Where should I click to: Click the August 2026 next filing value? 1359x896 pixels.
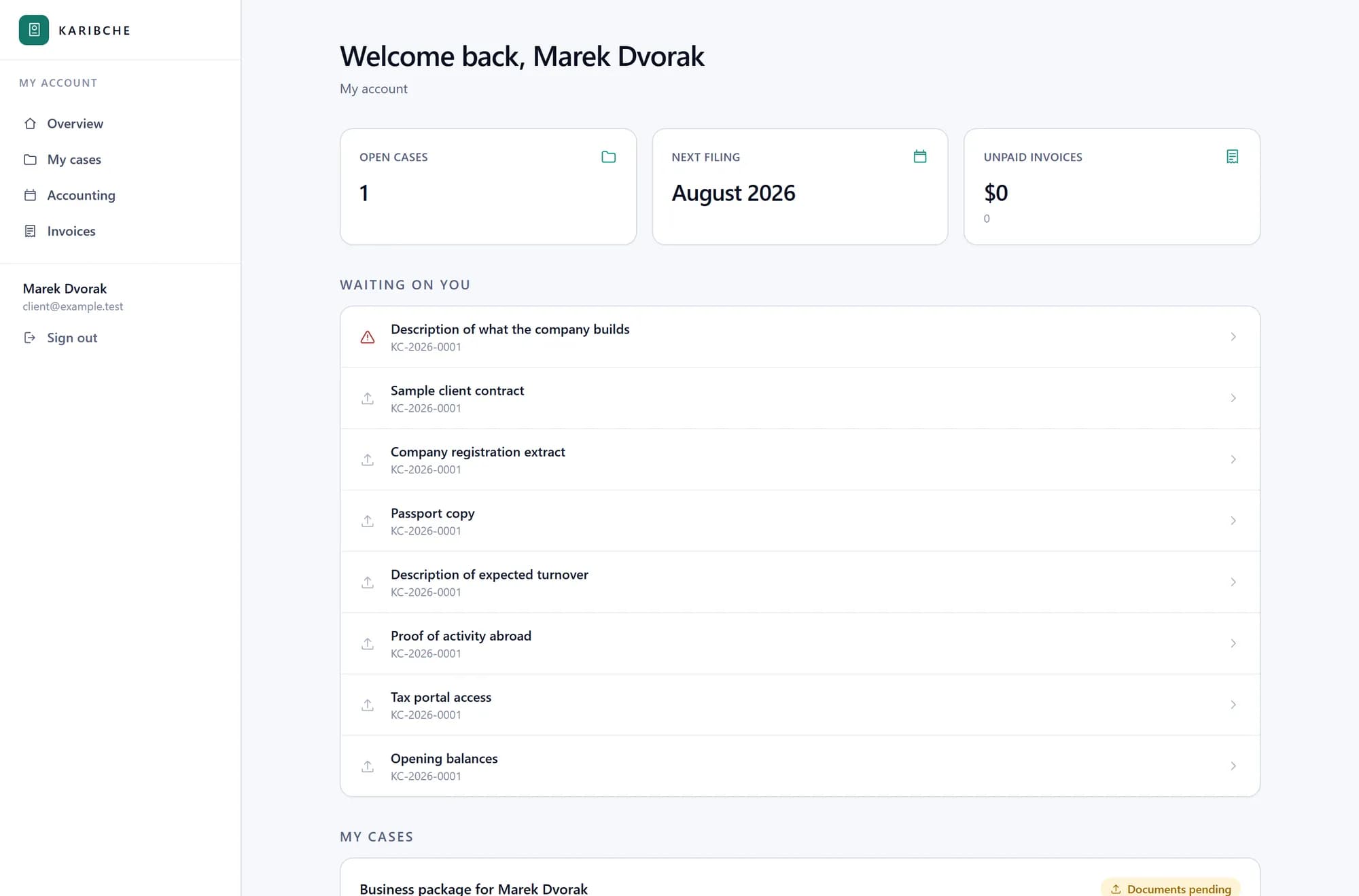click(733, 194)
